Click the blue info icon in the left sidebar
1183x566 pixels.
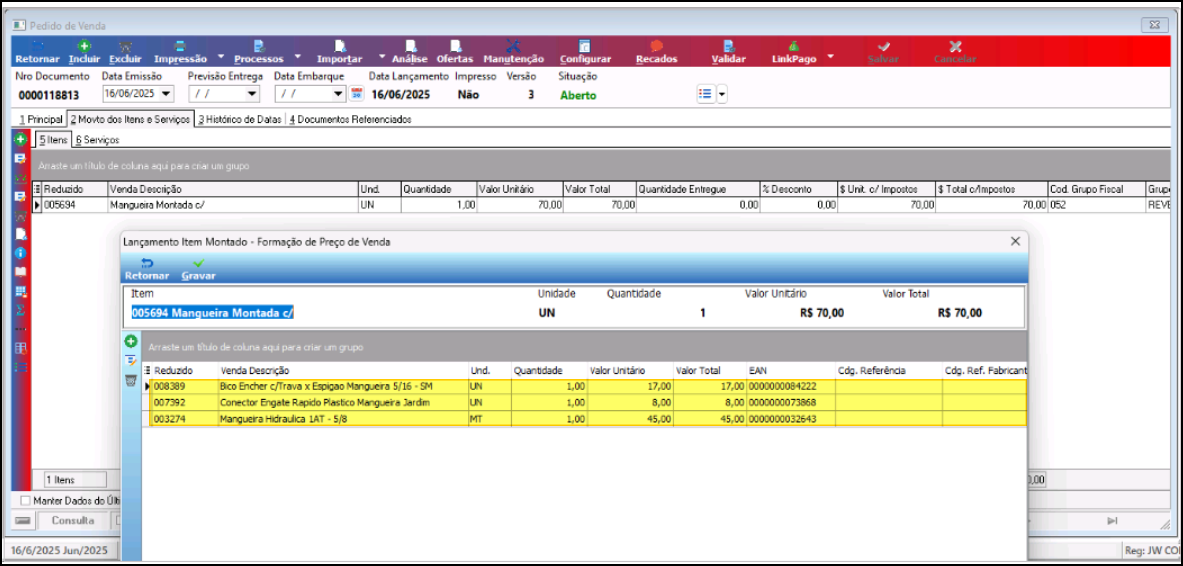pos(21,253)
